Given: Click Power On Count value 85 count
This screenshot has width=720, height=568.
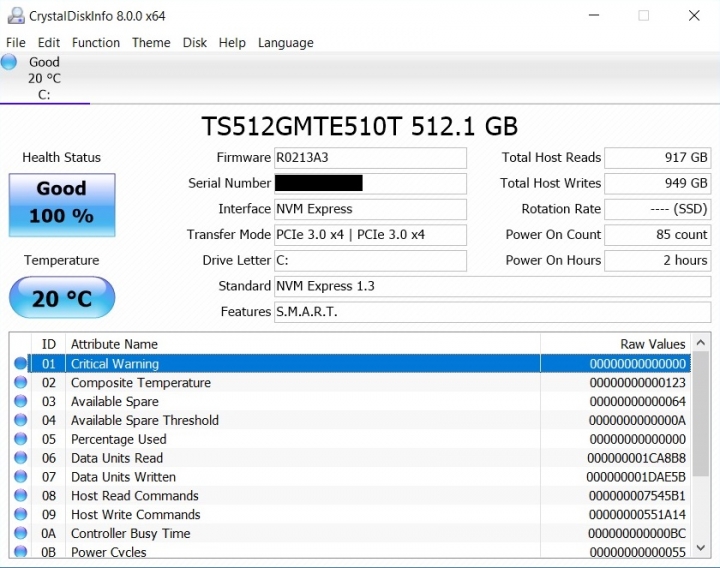Looking at the screenshot, I should (x=658, y=235).
